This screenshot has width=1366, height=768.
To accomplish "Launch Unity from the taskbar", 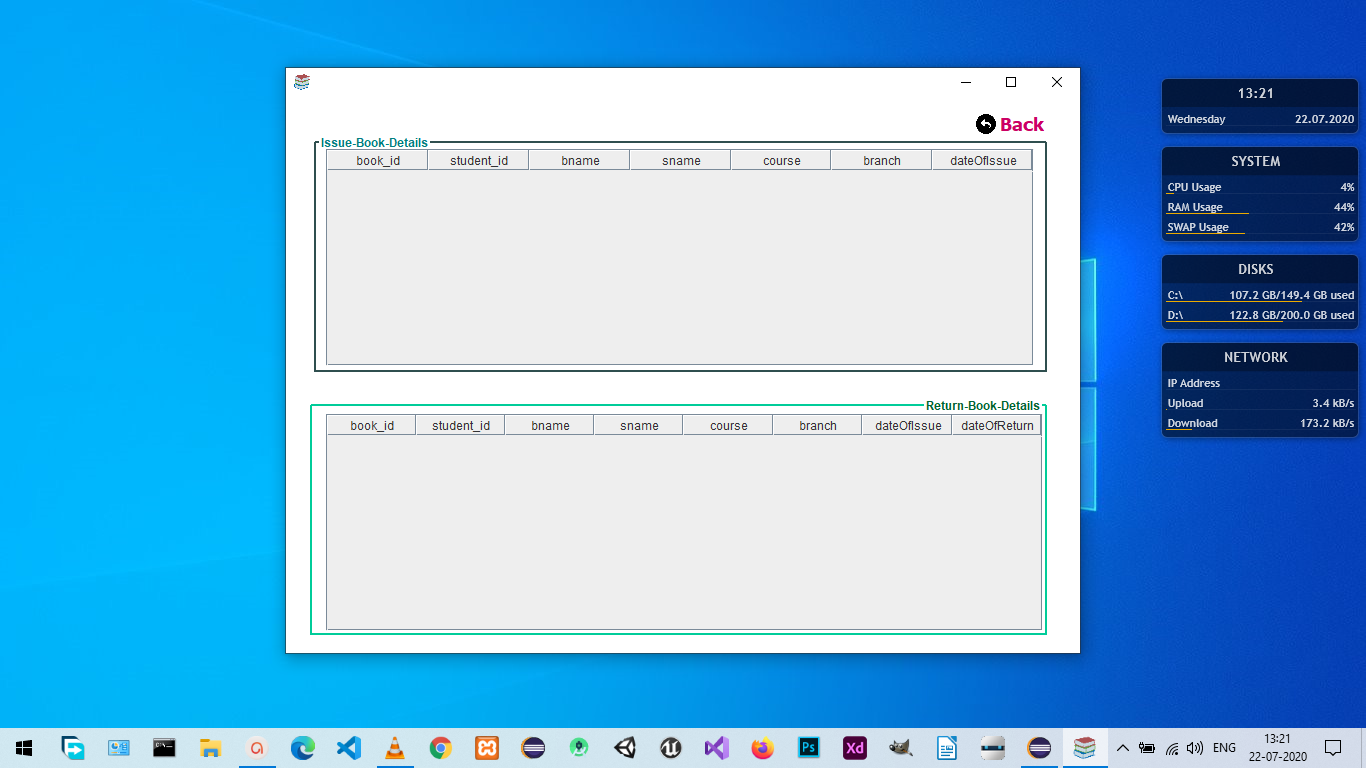I will coord(625,747).
